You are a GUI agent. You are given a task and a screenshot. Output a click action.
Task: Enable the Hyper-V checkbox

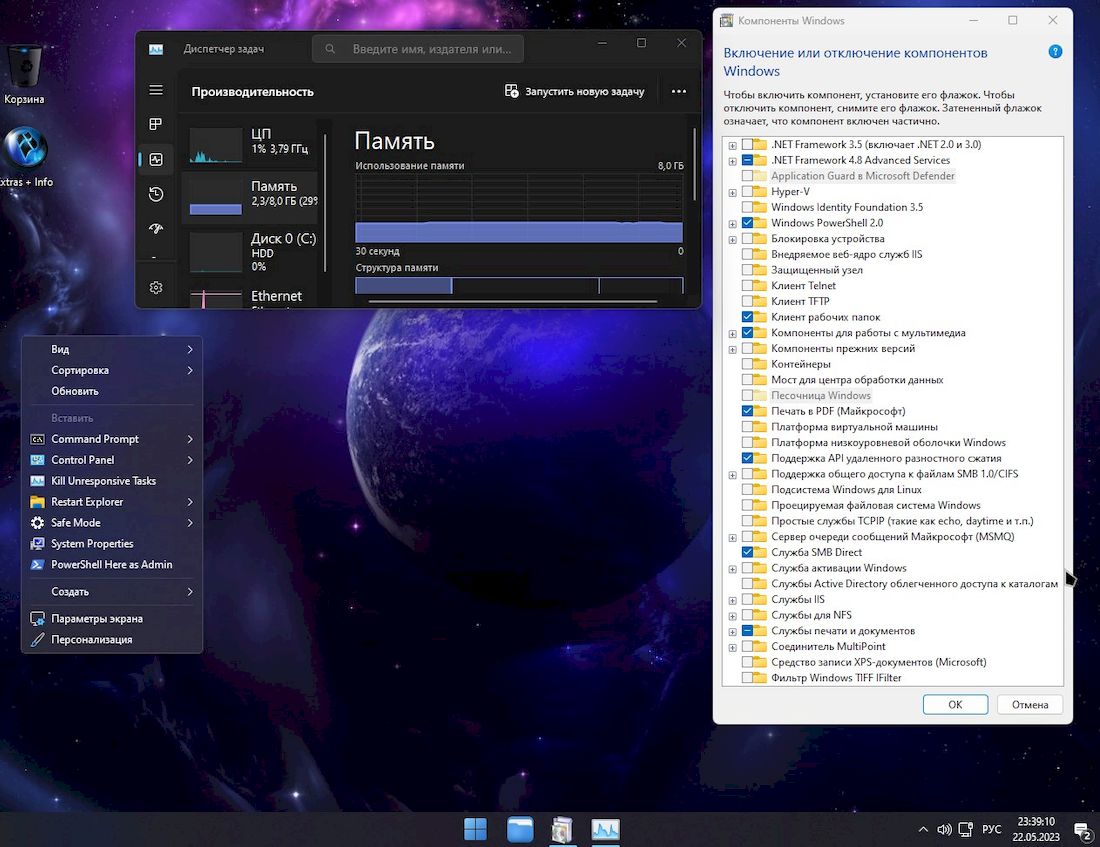click(x=748, y=192)
